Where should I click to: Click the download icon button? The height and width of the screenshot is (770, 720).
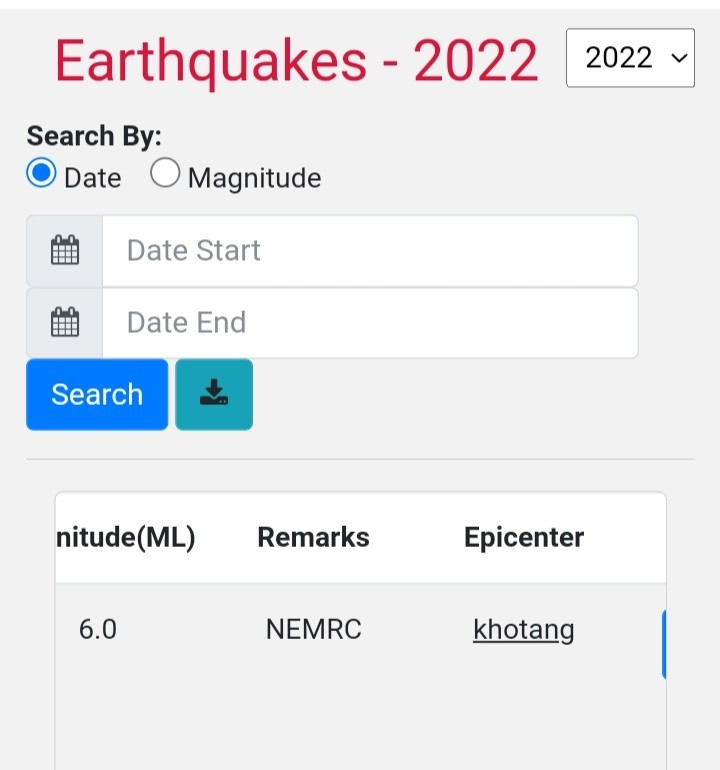214,394
